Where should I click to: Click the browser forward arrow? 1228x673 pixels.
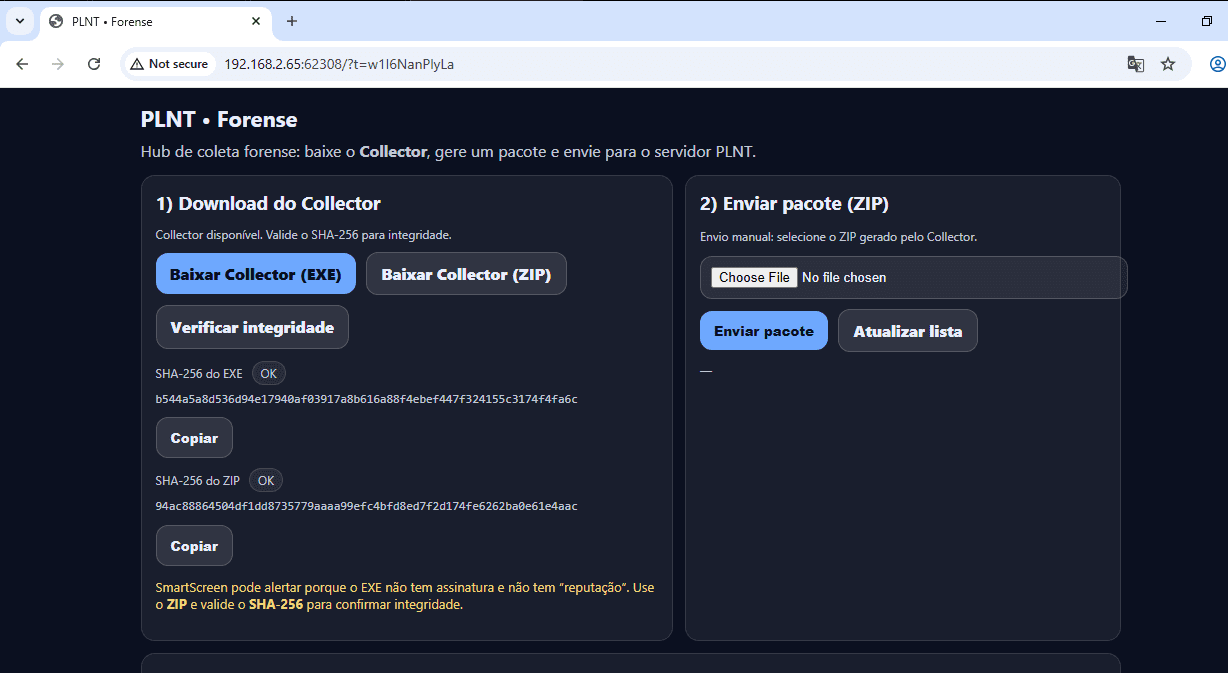(x=58, y=64)
